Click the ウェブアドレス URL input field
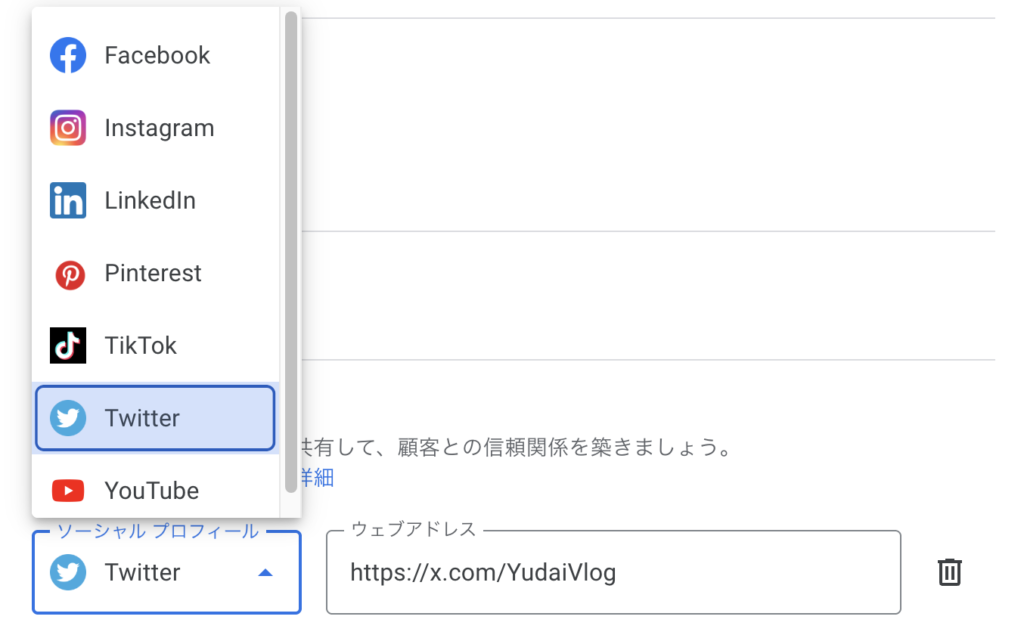 point(612,573)
